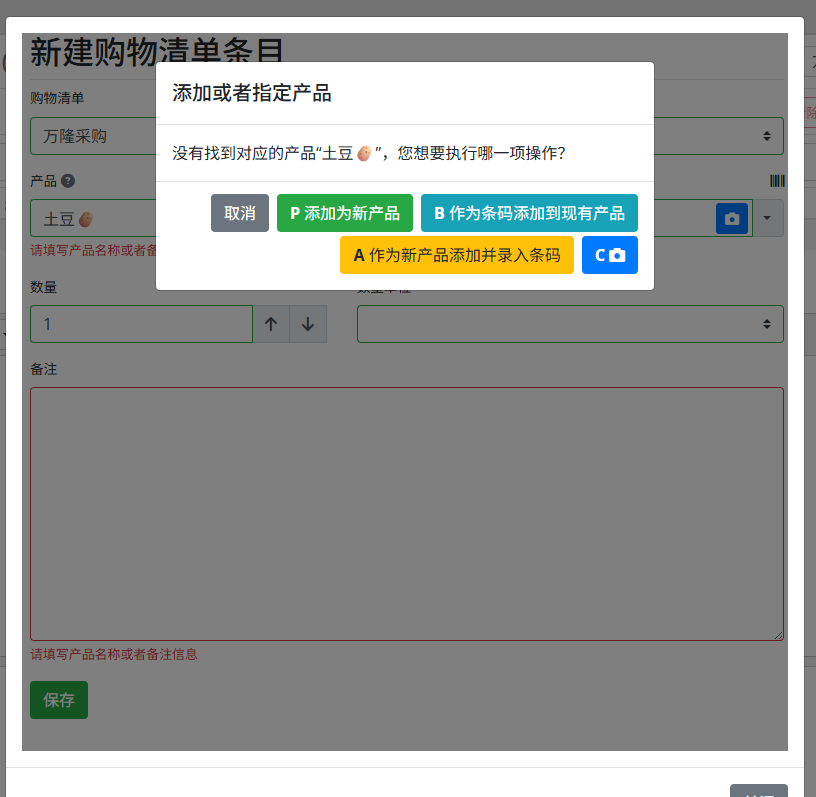Image resolution: width=816 pixels, height=797 pixels.
Task: Expand the product field dropdown caret
Action: 768,218
